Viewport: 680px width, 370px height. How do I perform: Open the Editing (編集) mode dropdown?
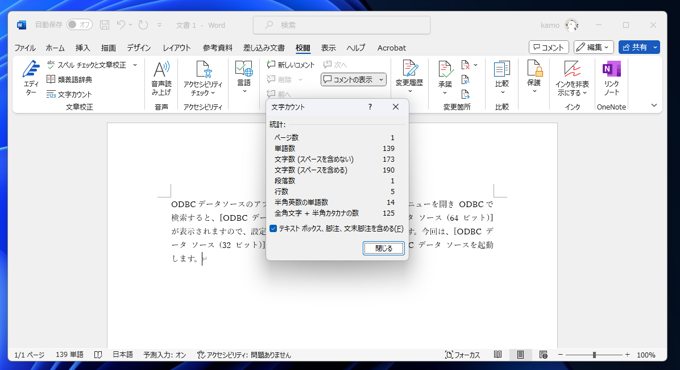point(593,47)
